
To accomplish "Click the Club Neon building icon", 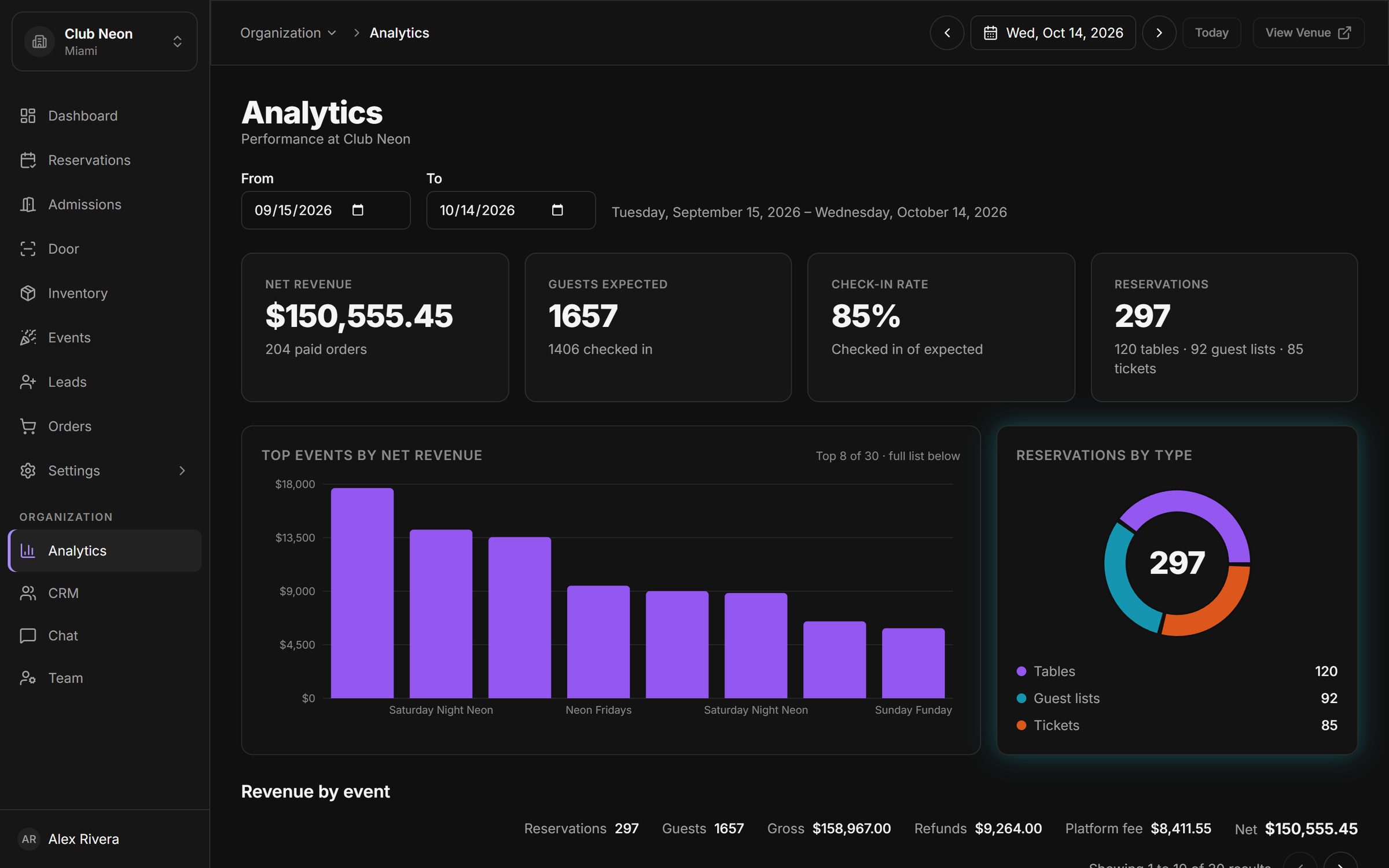I will (39, 41).
